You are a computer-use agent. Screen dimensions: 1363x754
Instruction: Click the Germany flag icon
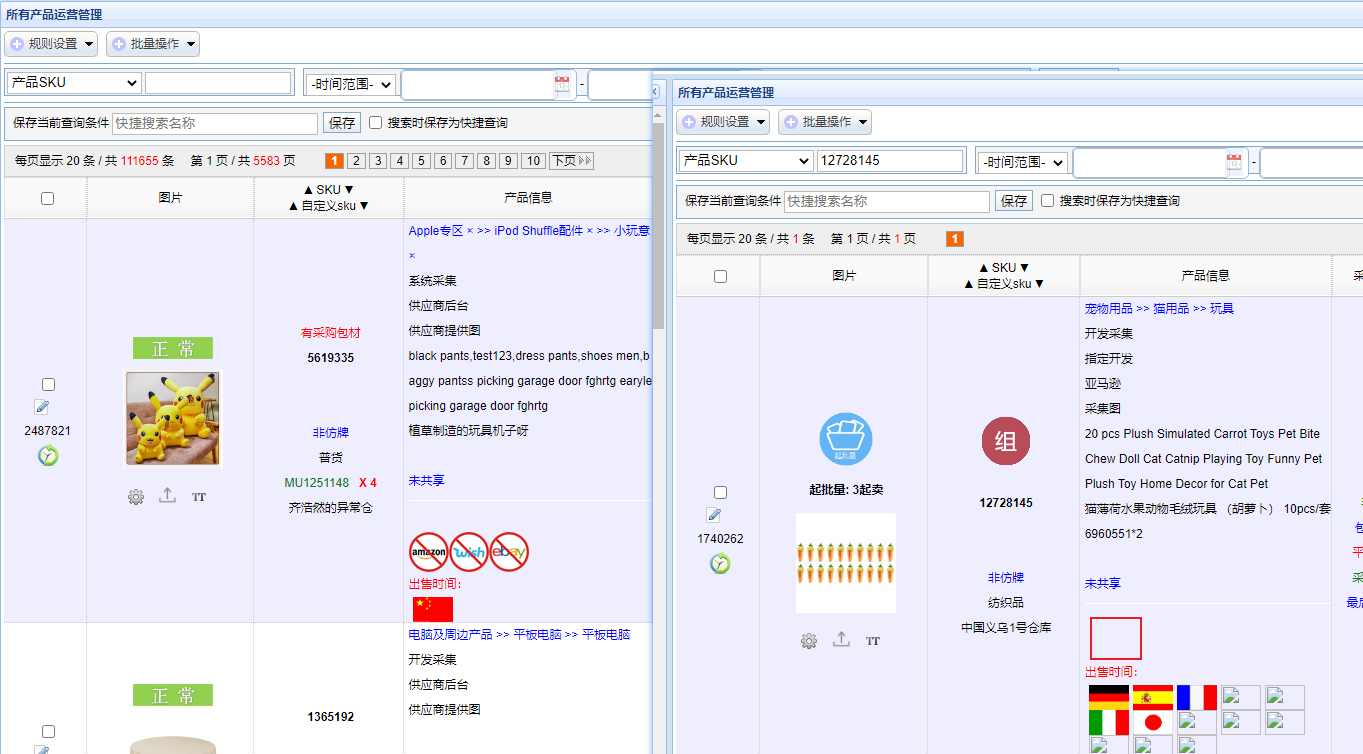[1108, 697]
